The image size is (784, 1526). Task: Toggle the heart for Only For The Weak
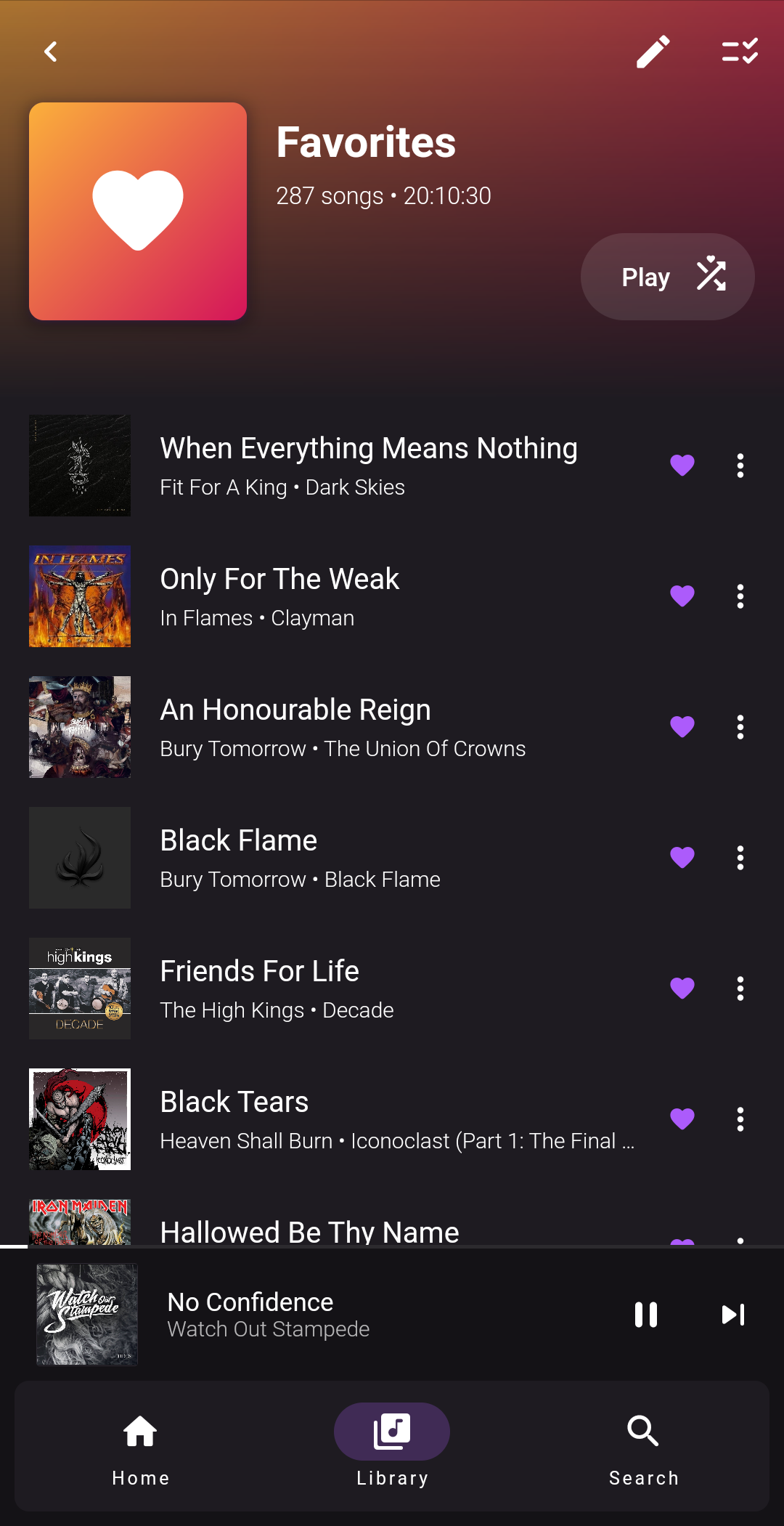click(682, 596)
